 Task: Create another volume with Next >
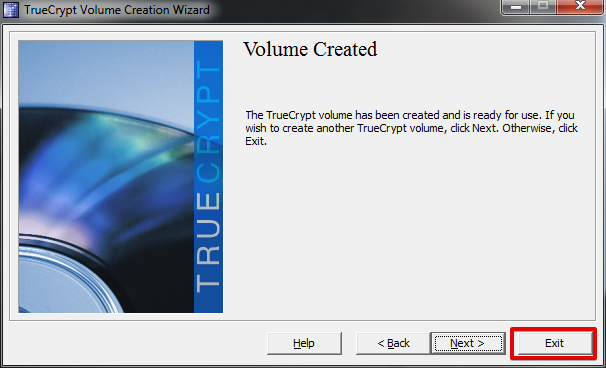468,343
